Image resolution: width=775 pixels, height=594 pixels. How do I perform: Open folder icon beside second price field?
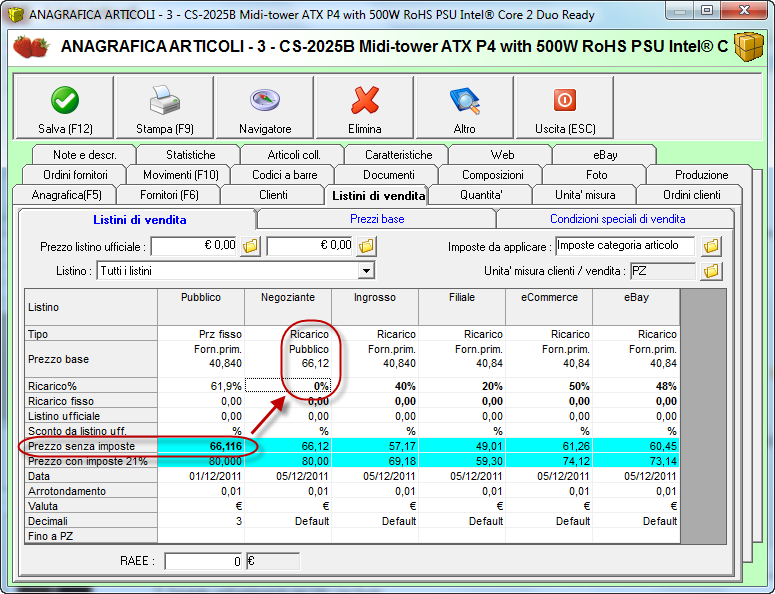click(x=366, y=246)
